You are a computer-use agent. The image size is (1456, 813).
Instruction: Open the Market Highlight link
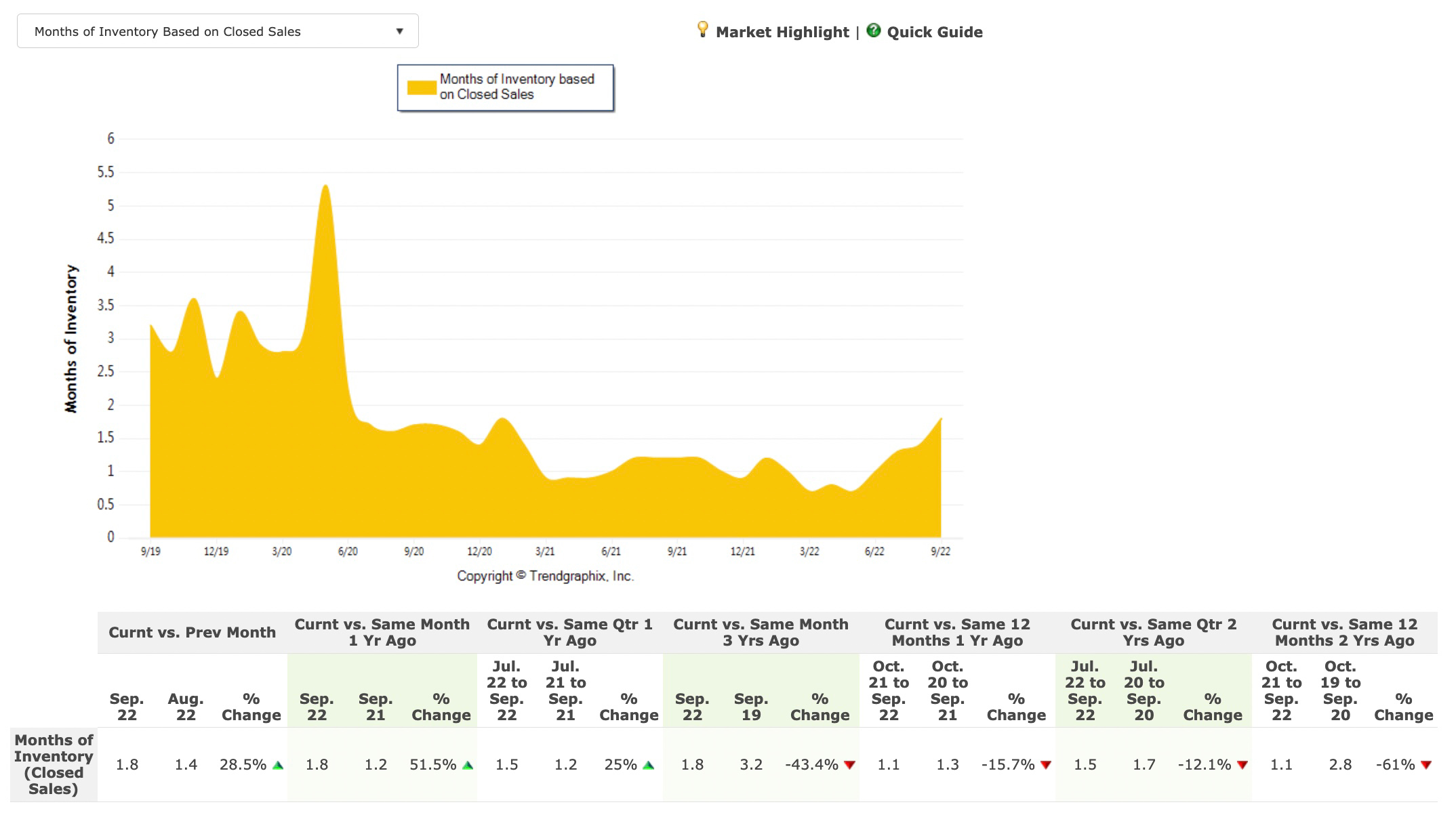tap(782, 33)
